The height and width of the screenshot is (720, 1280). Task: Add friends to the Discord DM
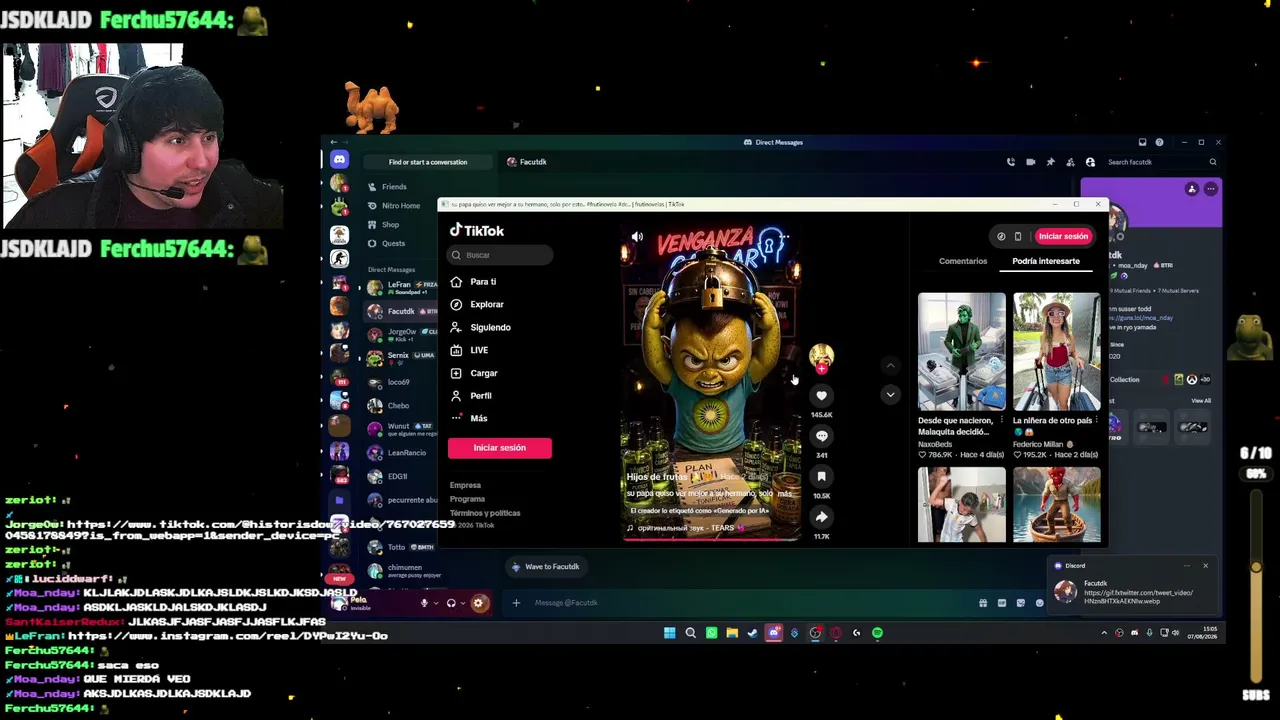point(1070,162)
